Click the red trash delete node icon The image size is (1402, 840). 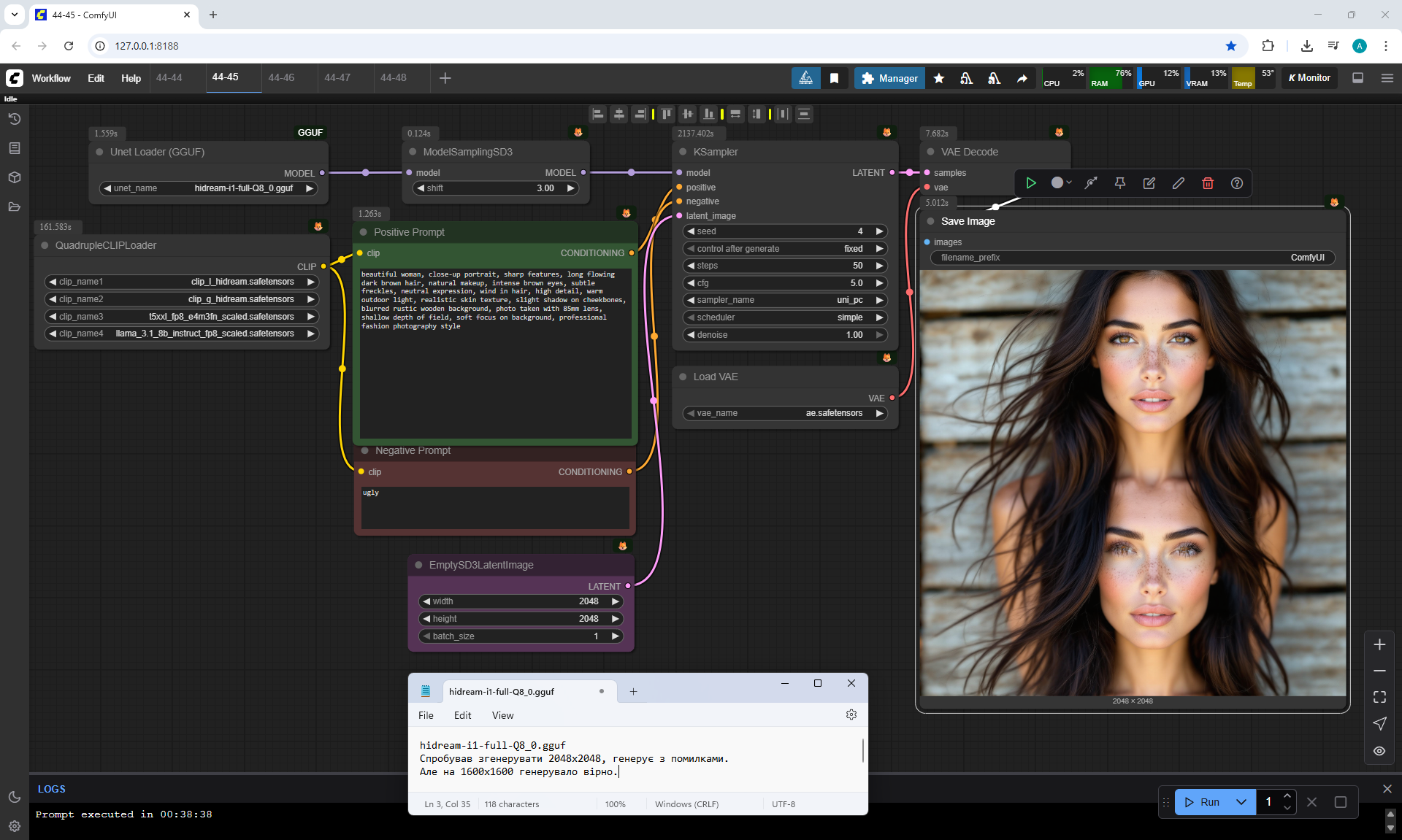click(1207, 183)
